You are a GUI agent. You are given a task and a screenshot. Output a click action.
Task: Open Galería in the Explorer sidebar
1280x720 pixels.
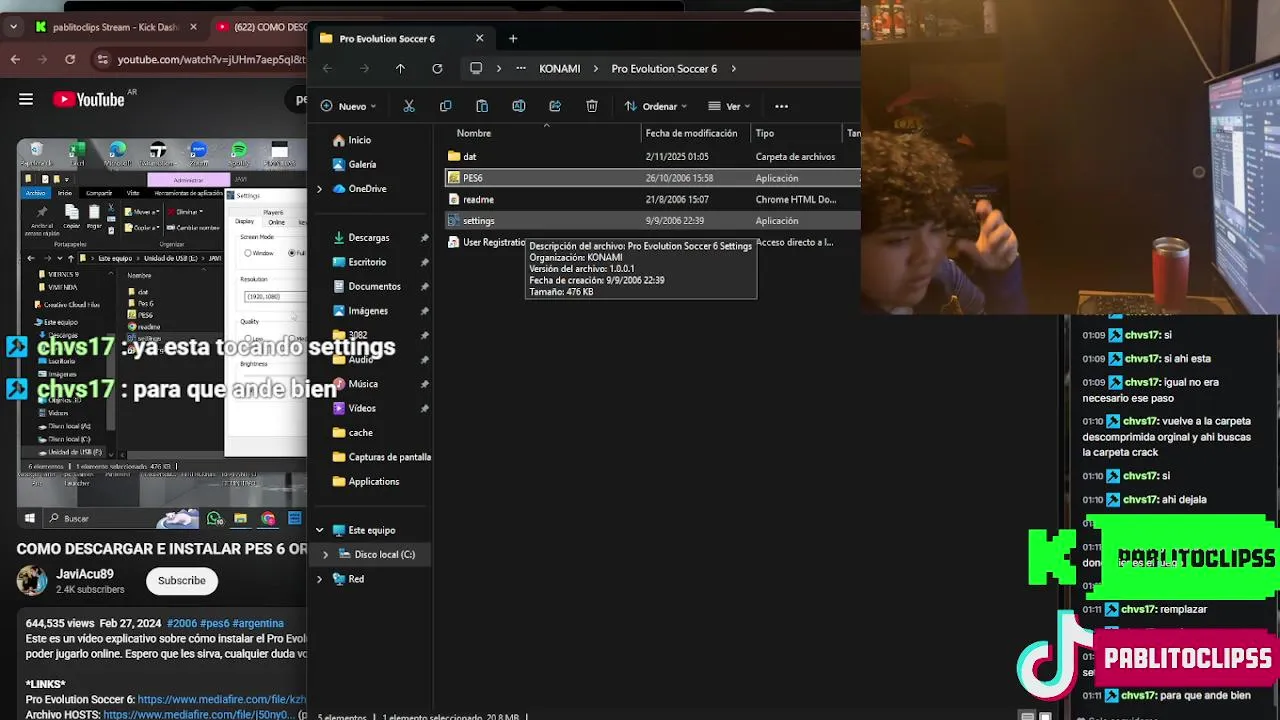[x=362, y=164]
